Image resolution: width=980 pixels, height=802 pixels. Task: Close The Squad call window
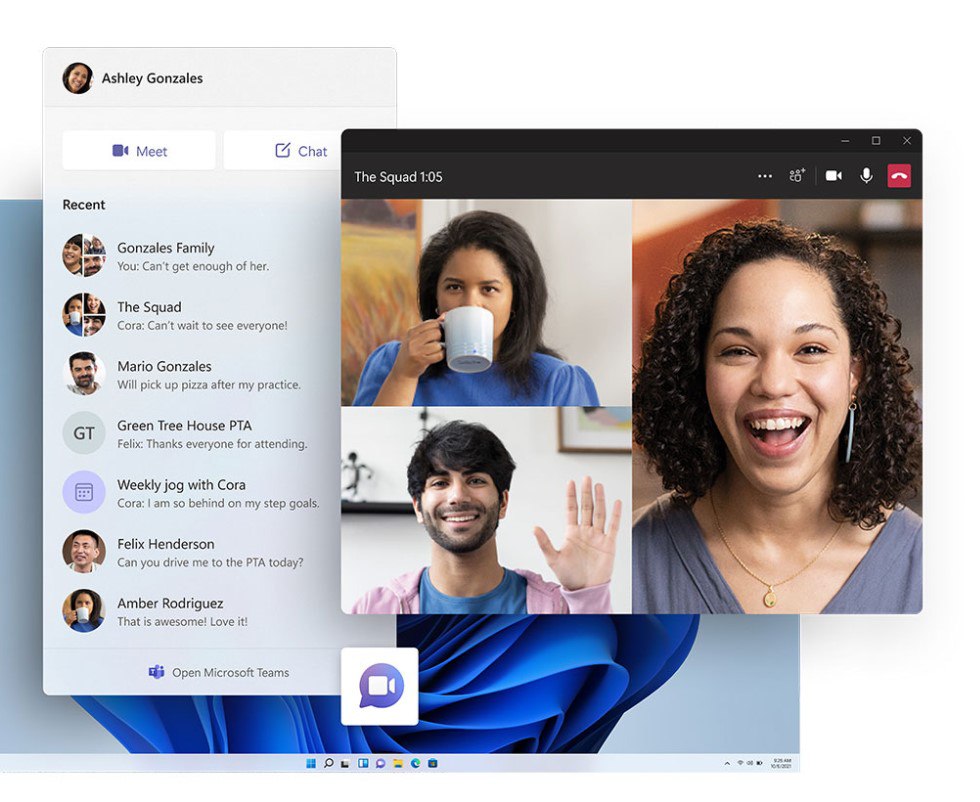coord(907,141)
